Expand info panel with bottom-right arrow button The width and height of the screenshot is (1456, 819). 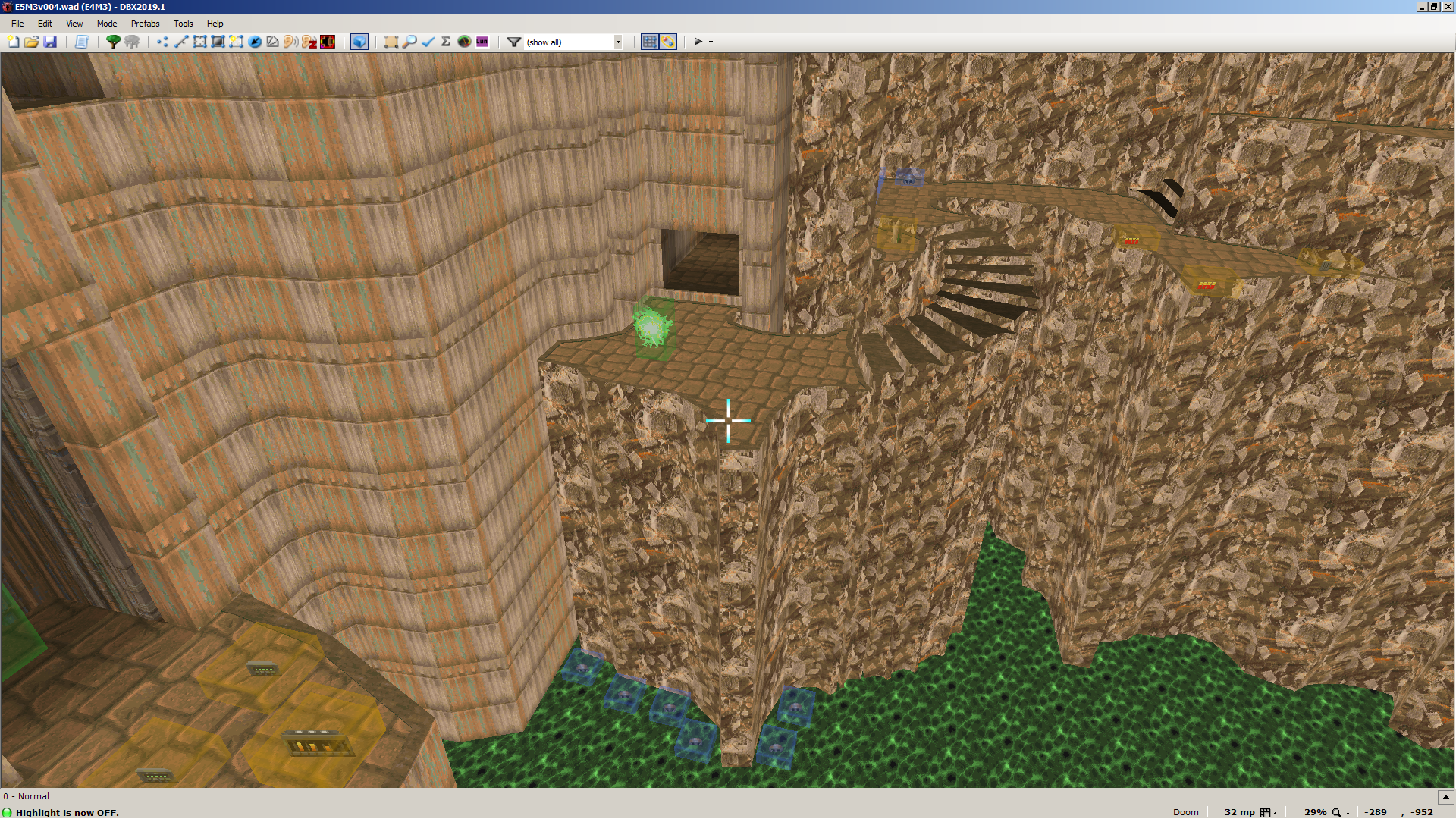pyautogui.click(x=1445, y=796)
